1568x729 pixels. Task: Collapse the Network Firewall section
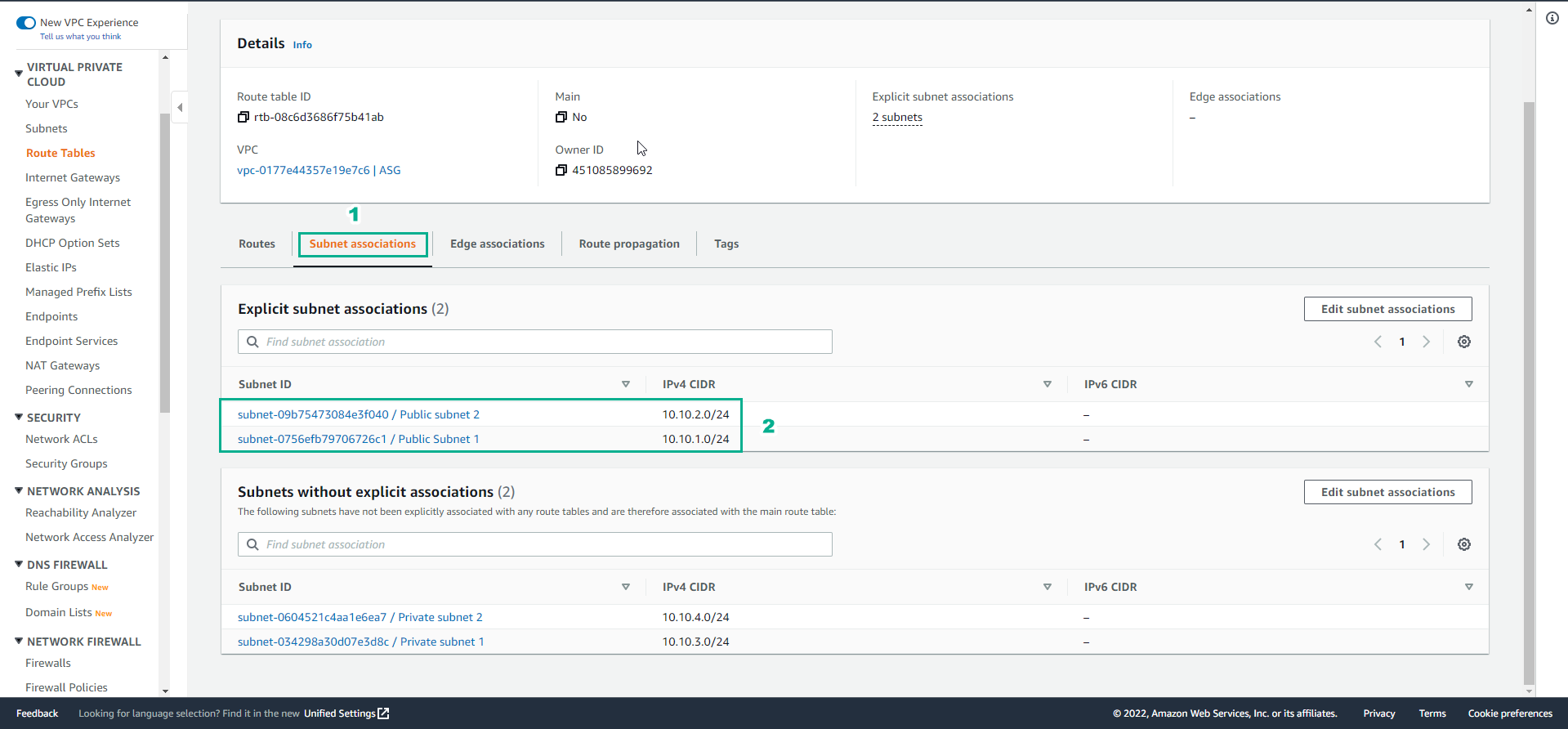18,641
